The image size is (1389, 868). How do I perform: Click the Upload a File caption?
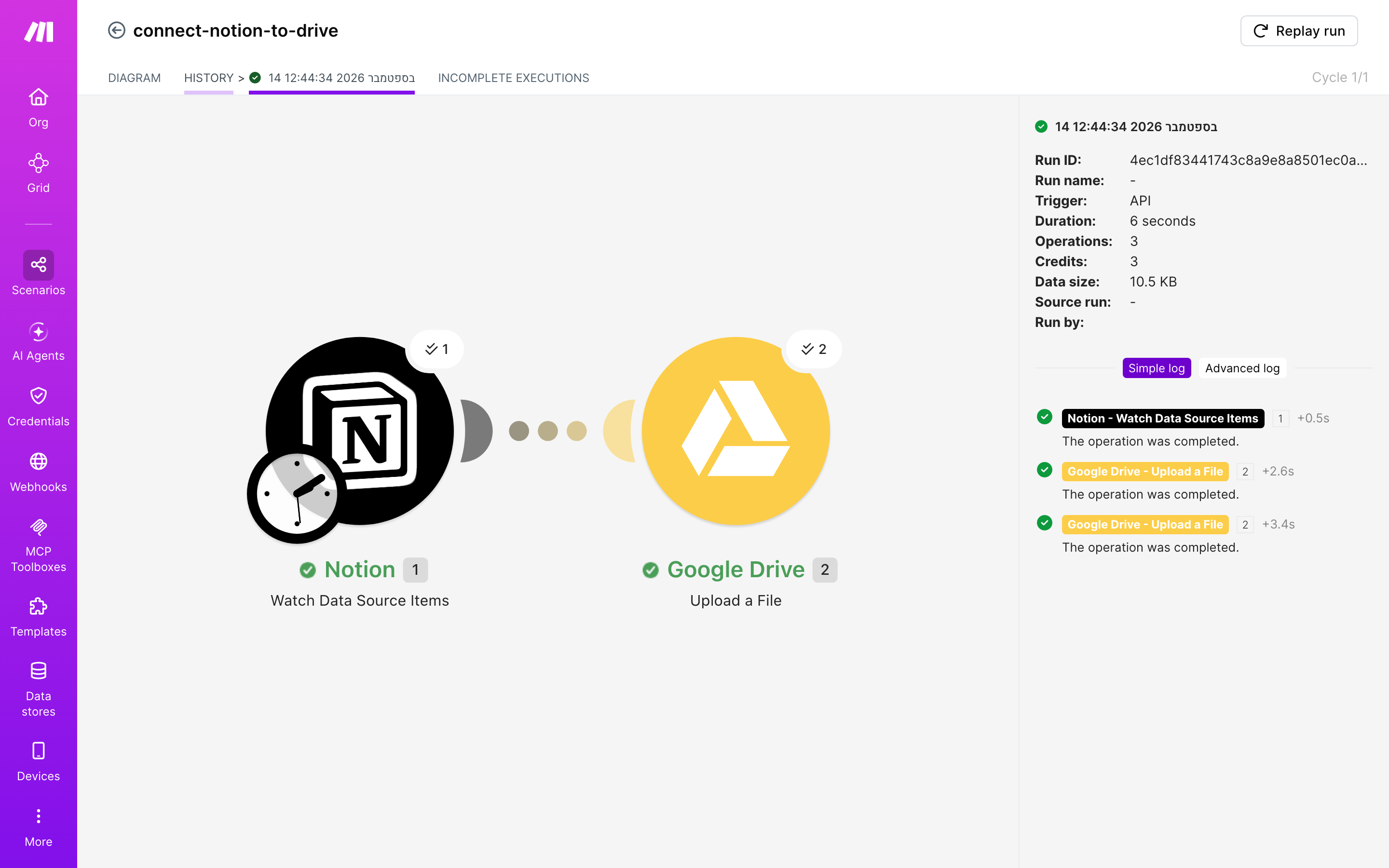tap(736, 600)
